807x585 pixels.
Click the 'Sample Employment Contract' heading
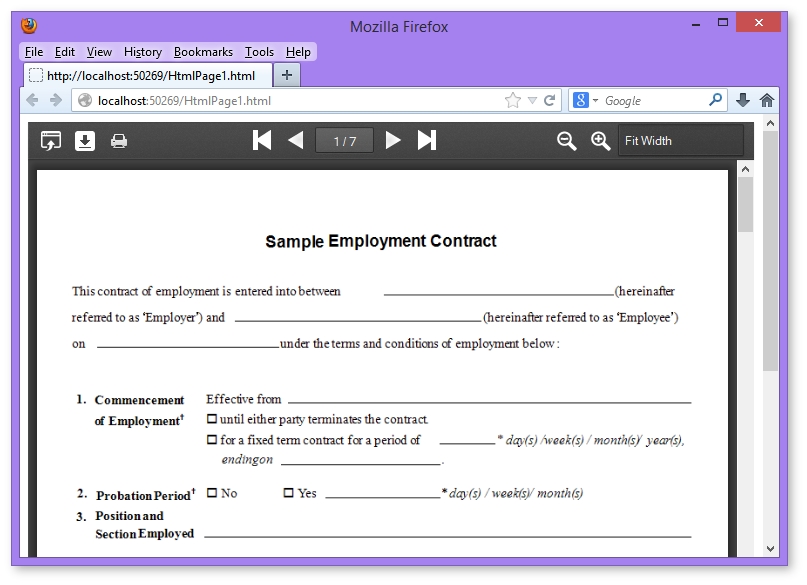tap(381, 241)
